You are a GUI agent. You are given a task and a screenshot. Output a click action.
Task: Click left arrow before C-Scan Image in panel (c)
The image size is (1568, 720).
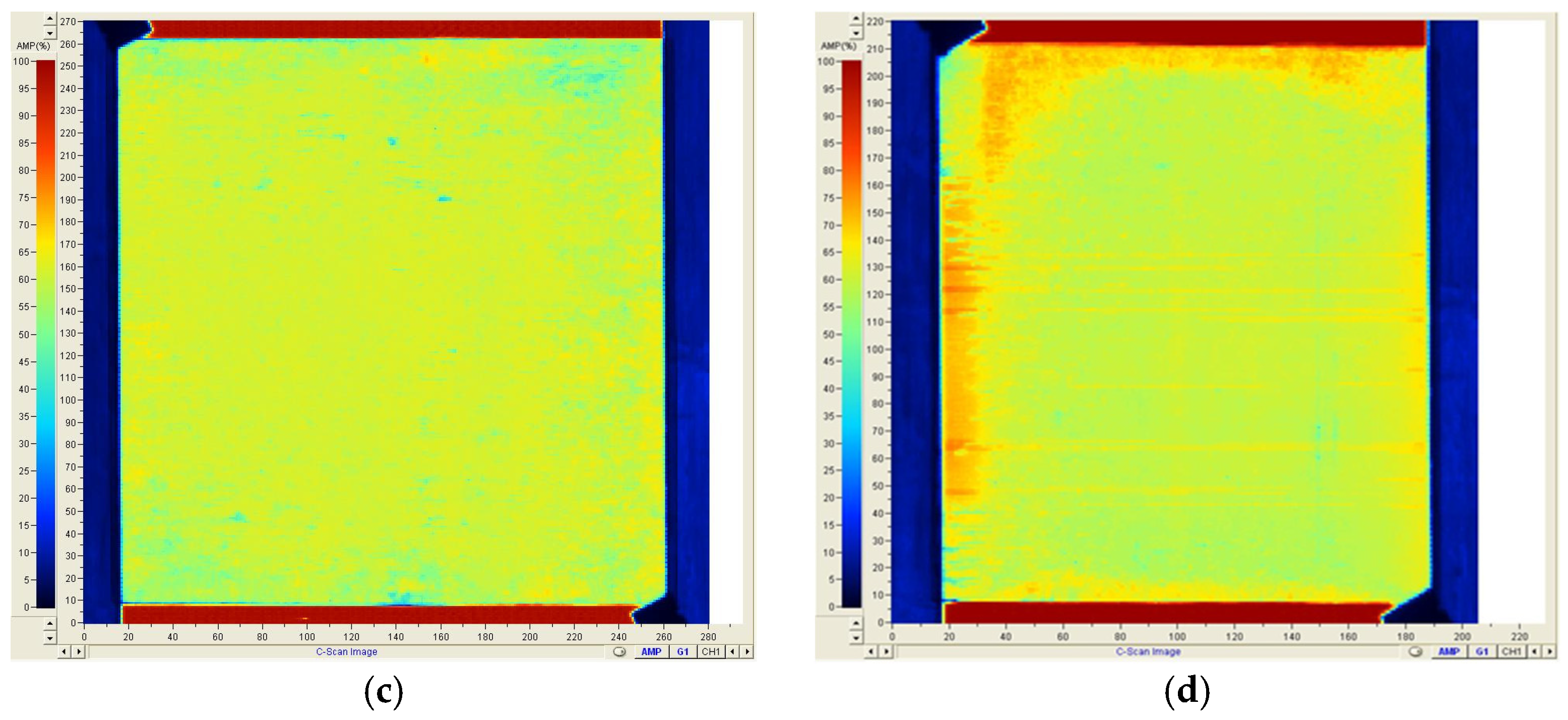[64, 652]
